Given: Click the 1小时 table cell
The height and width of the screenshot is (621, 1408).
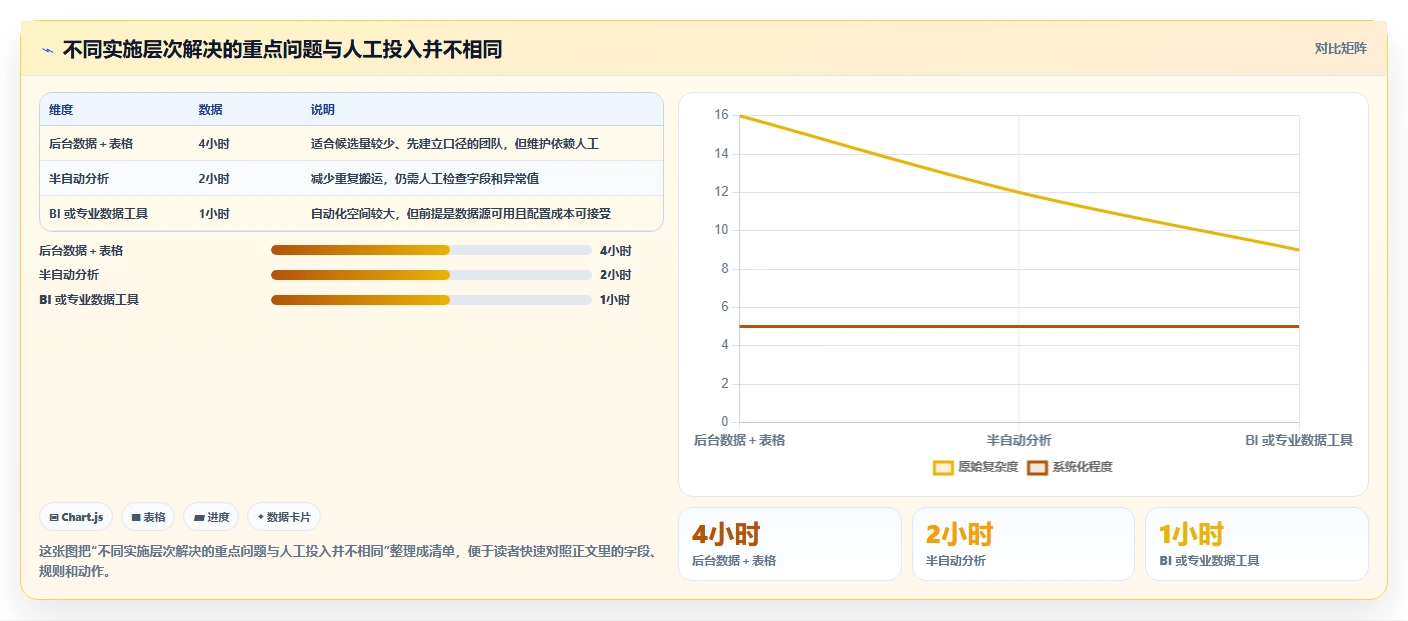Looking at the screenshot, I should (x=214, y=213).
